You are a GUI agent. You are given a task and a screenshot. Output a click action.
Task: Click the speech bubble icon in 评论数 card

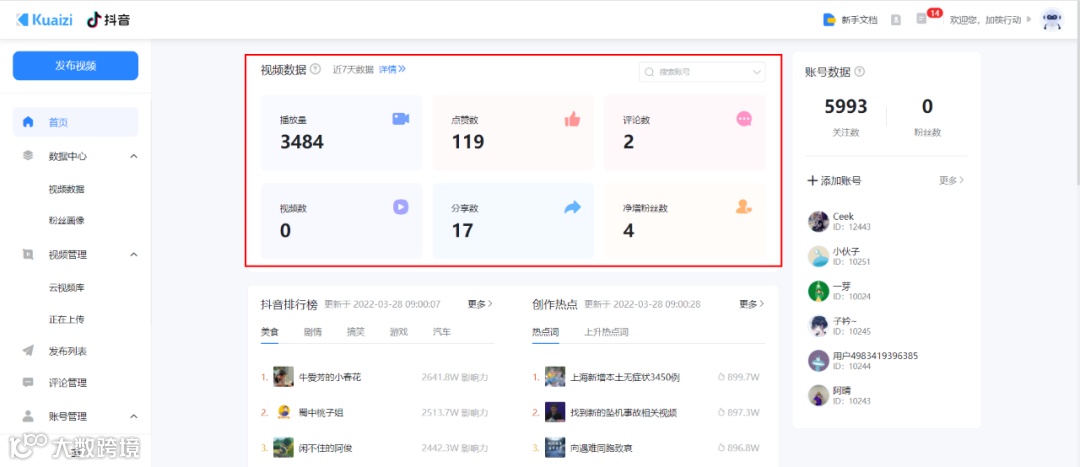click(x=744, y=118)
